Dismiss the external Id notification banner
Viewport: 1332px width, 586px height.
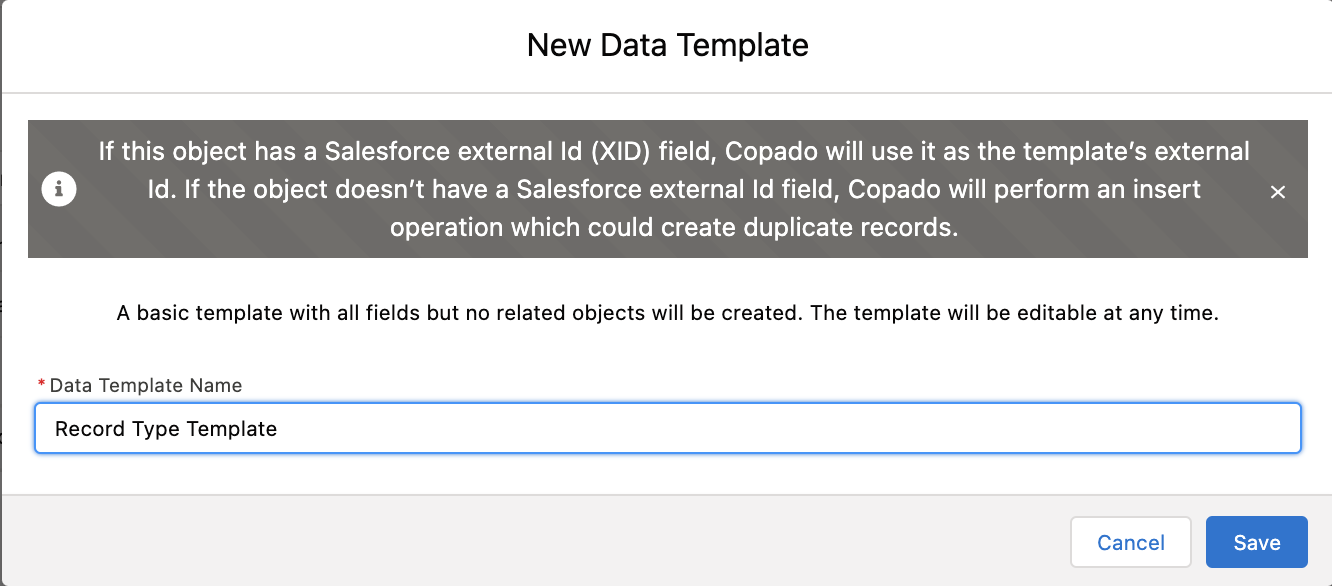pos(1277,192)
